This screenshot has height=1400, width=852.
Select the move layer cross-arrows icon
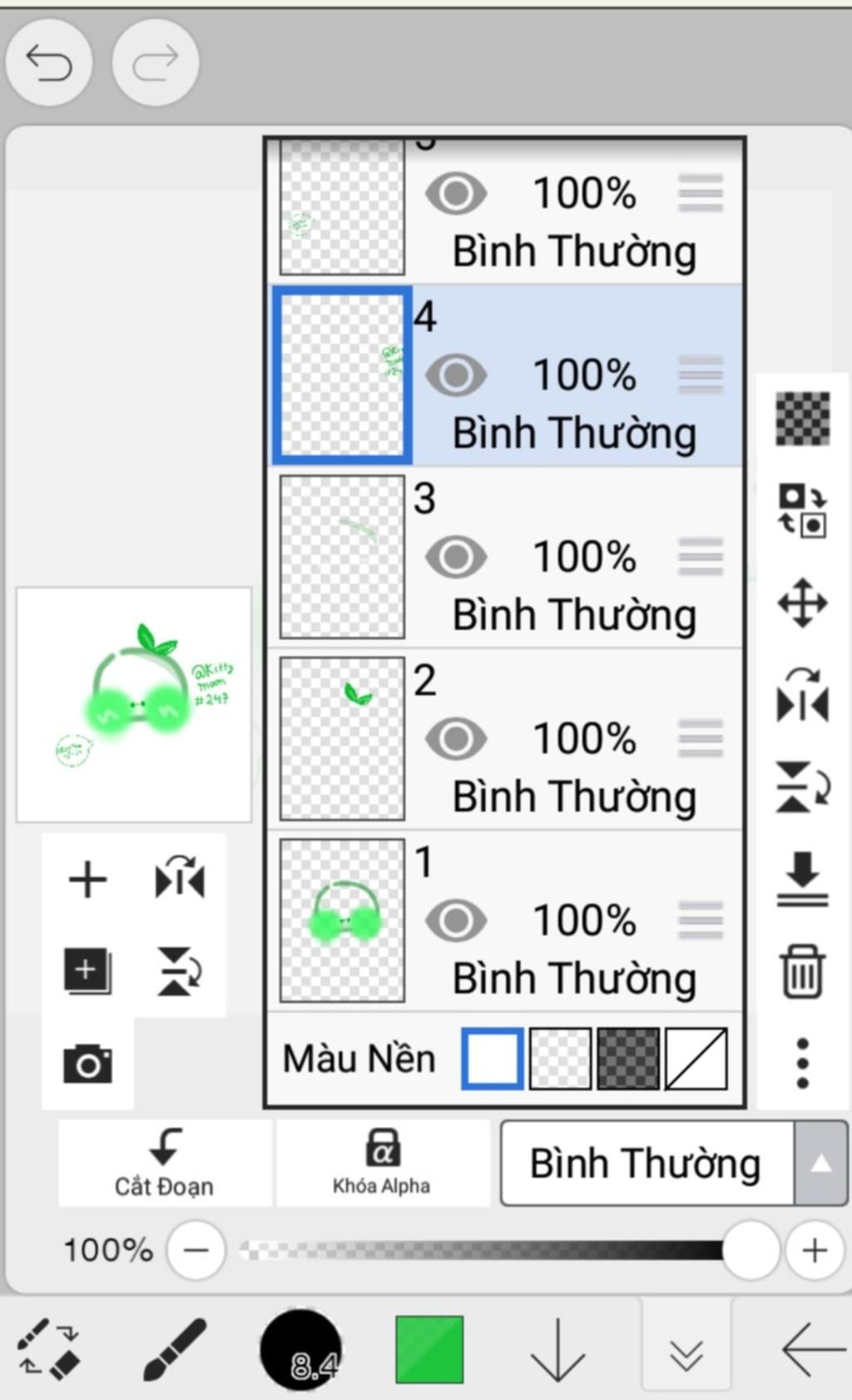[x=802, y=602]
